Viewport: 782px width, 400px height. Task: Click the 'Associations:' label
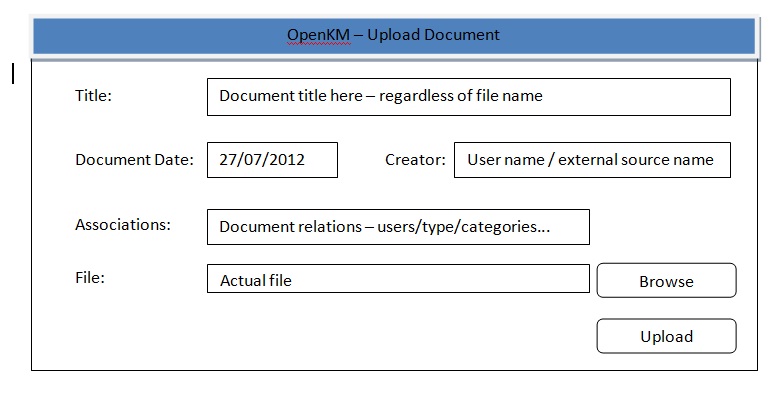(x=123, y=224)
